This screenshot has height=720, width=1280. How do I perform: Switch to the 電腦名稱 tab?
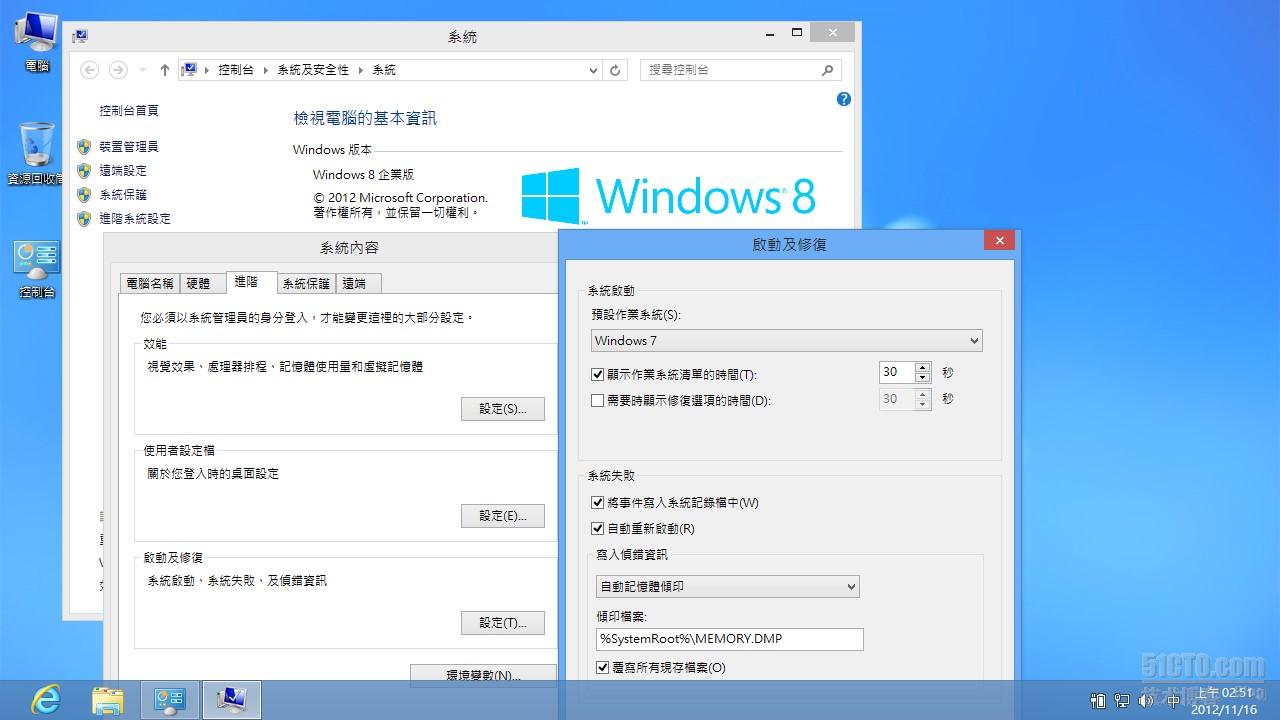click(149, 284)
